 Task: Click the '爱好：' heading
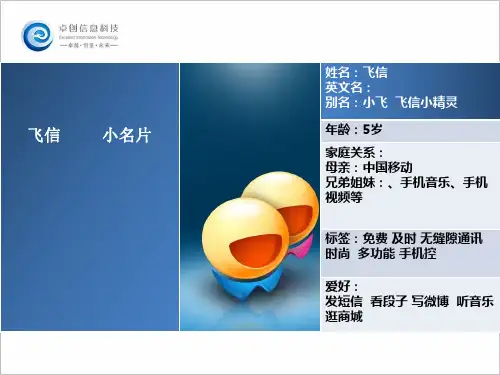[342, 286]
